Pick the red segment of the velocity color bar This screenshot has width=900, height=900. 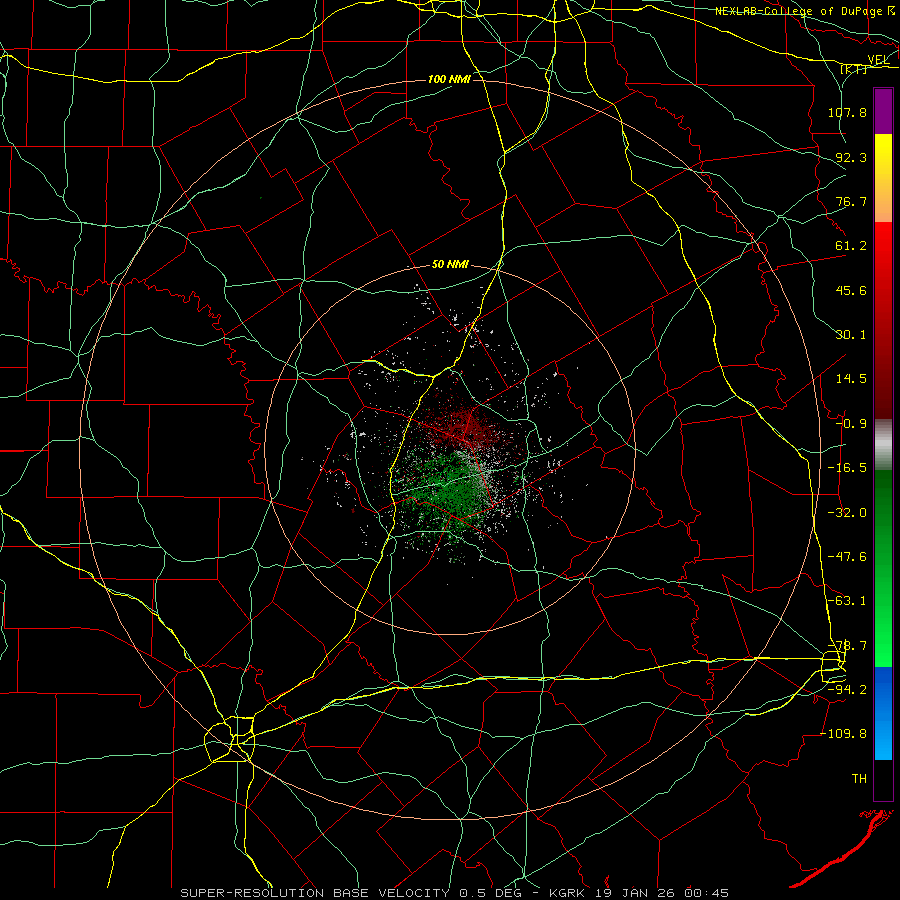point(883,320)
